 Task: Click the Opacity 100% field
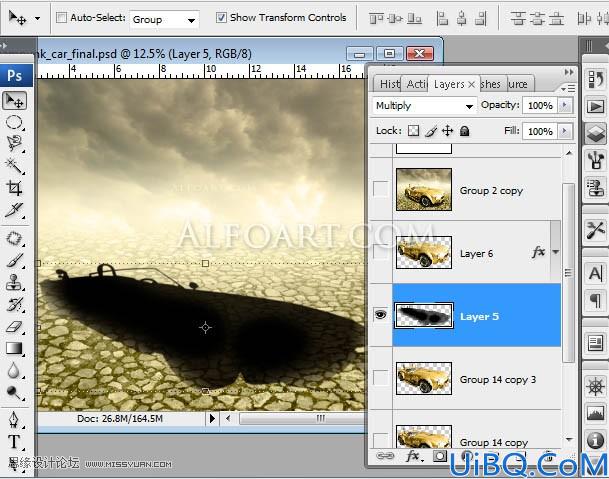tap(540, 105)
